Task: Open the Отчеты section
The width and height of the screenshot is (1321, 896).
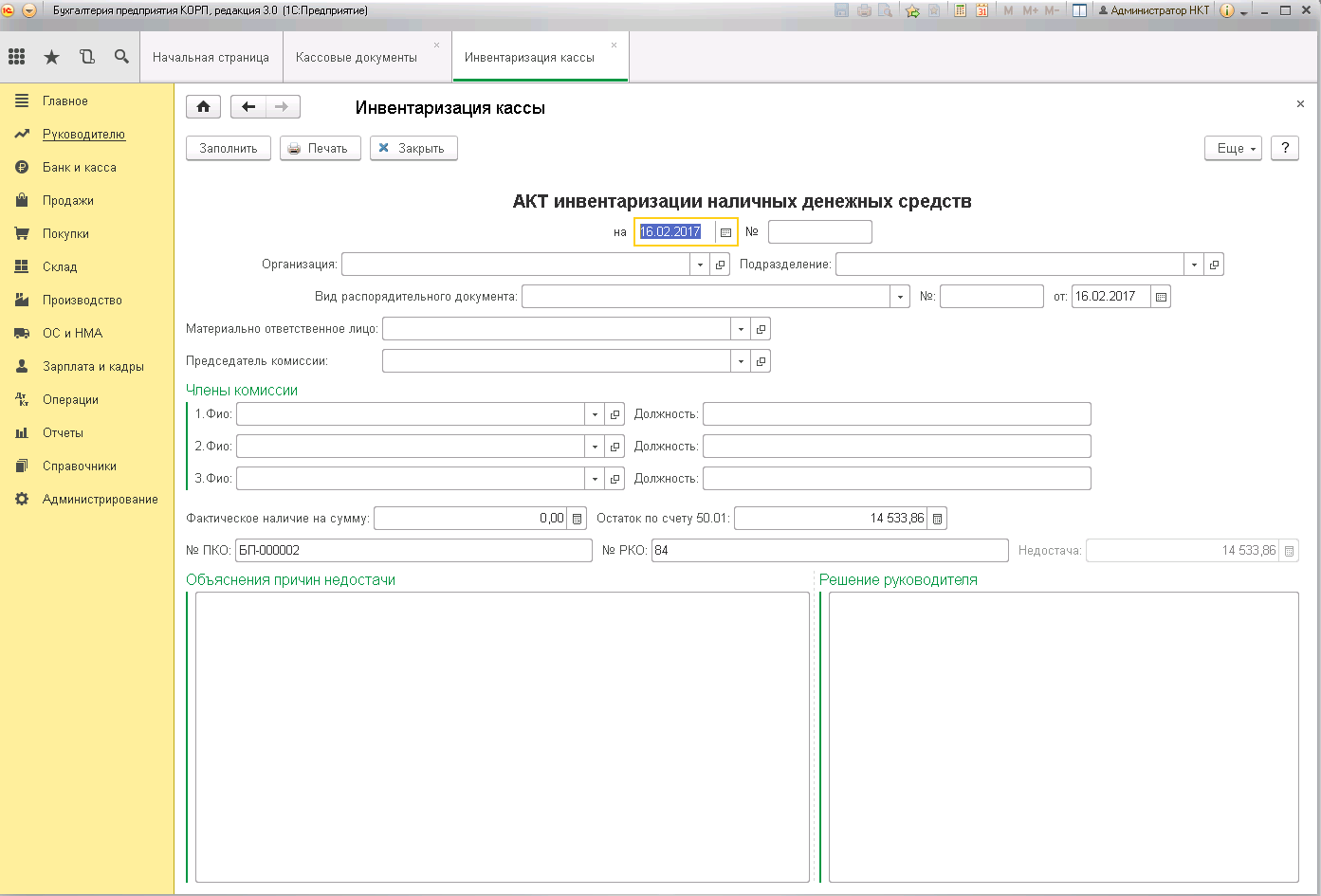Action: (x=63, y=432)
